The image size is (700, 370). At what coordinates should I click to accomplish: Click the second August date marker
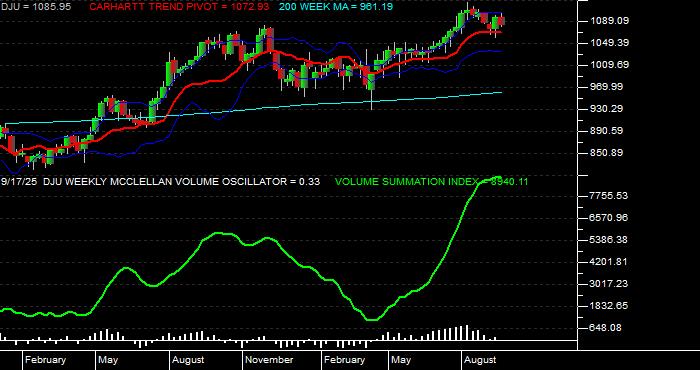pyautogui.click(x=480, y=360)
